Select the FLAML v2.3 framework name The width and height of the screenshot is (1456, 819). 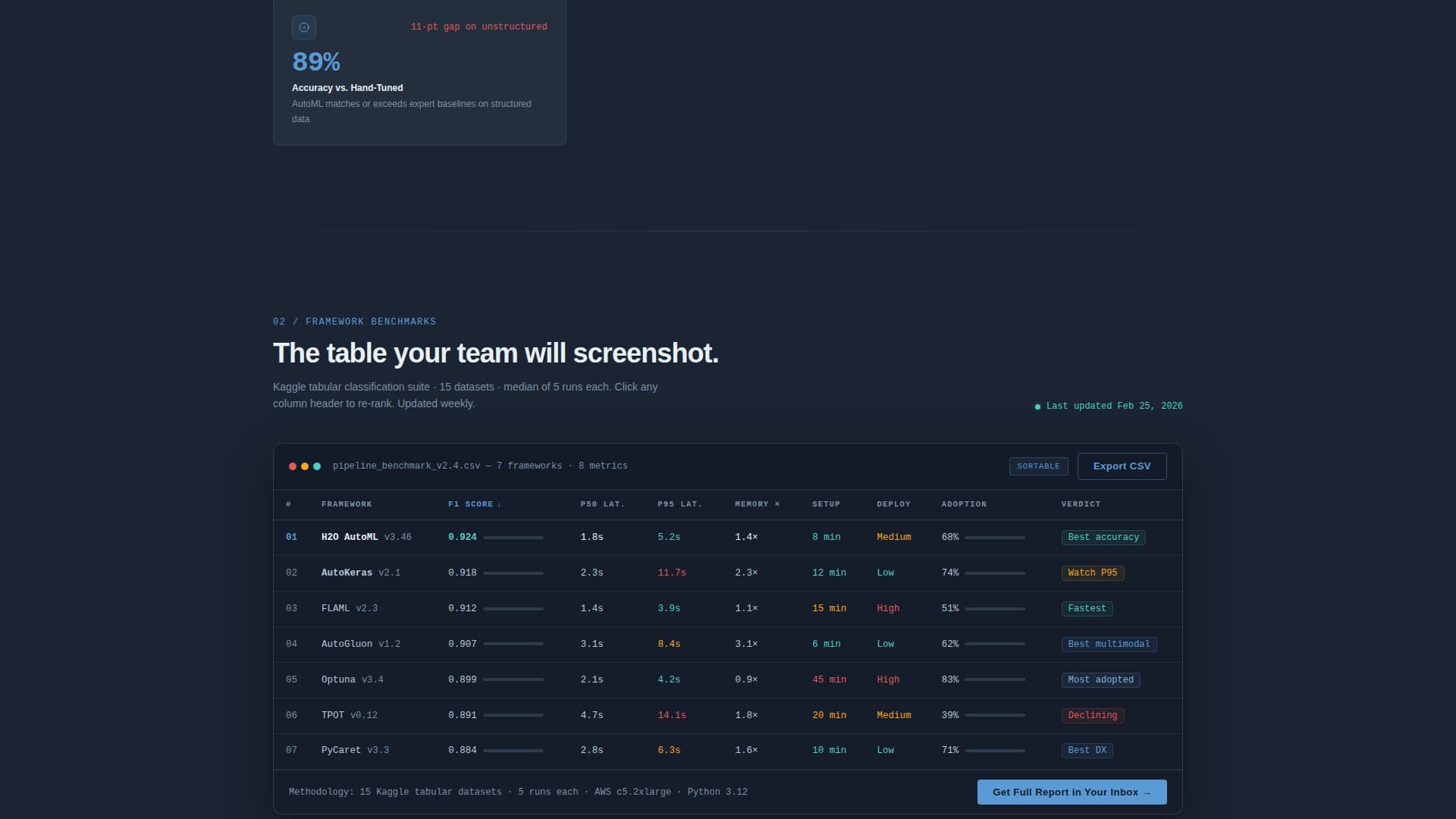(x=350, y=609)
